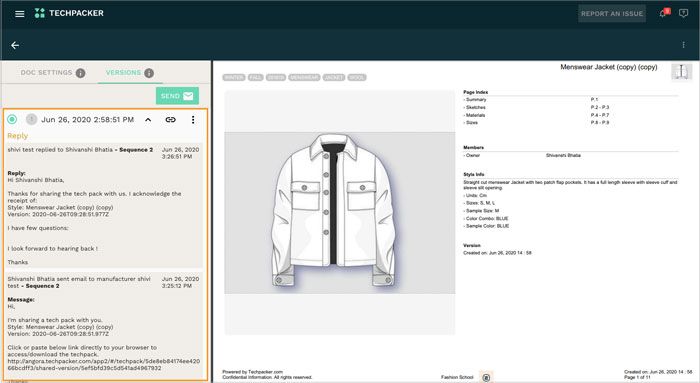The image size is (700, 383).
Task: Switch to the Doc Settings tab
Action: point(46,72)
